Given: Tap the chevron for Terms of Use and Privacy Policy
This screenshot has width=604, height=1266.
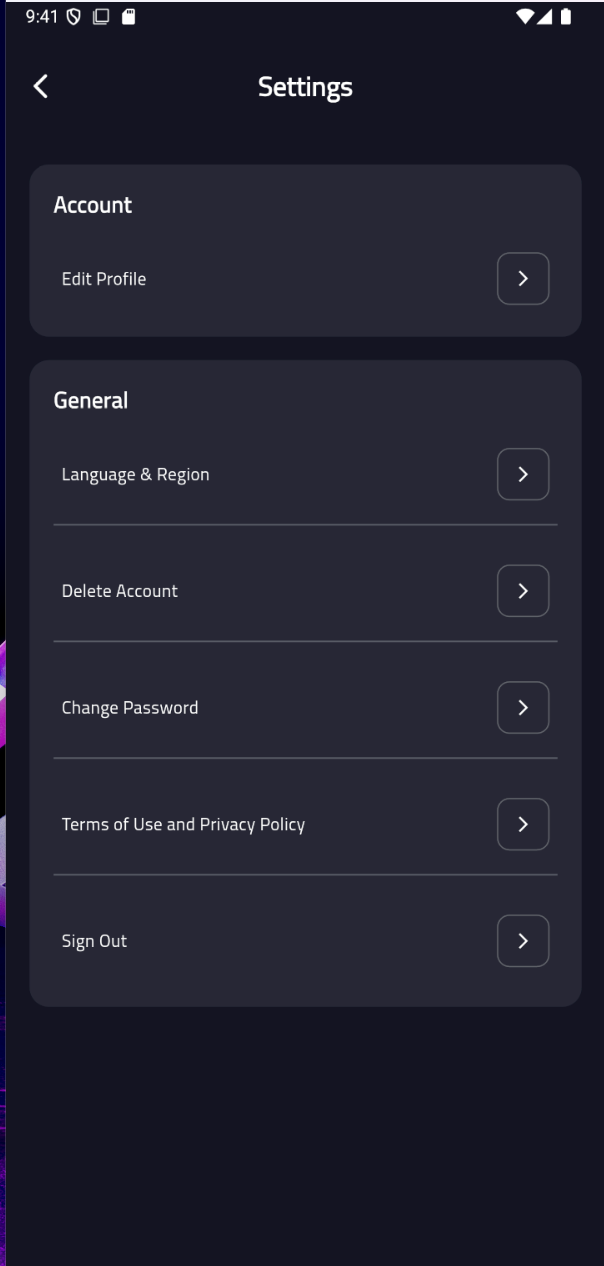Looking at the screenshot, I should (x=523, y=824).
